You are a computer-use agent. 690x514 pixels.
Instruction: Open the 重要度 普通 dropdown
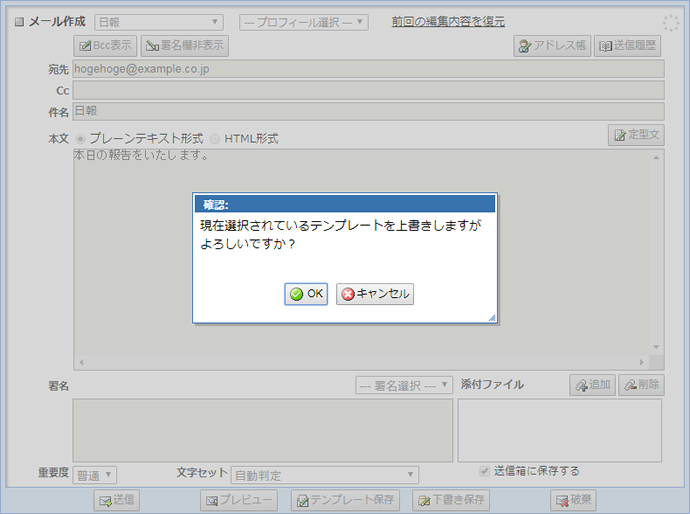(95, 475)
